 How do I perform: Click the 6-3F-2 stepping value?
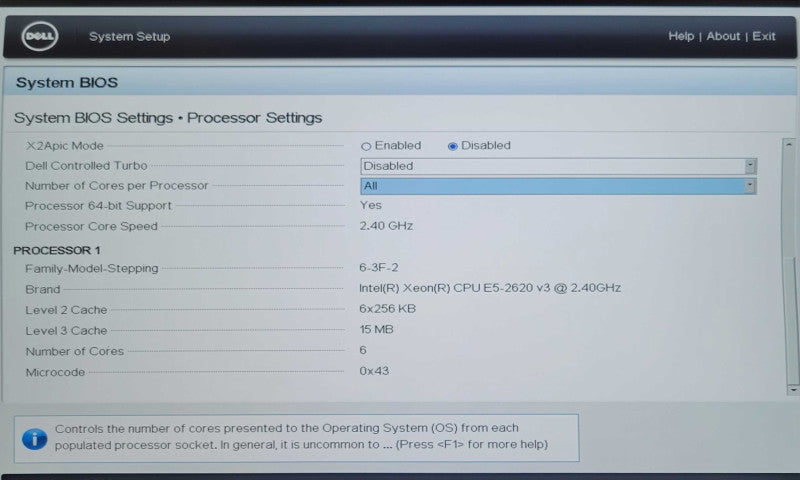point(379,267)
